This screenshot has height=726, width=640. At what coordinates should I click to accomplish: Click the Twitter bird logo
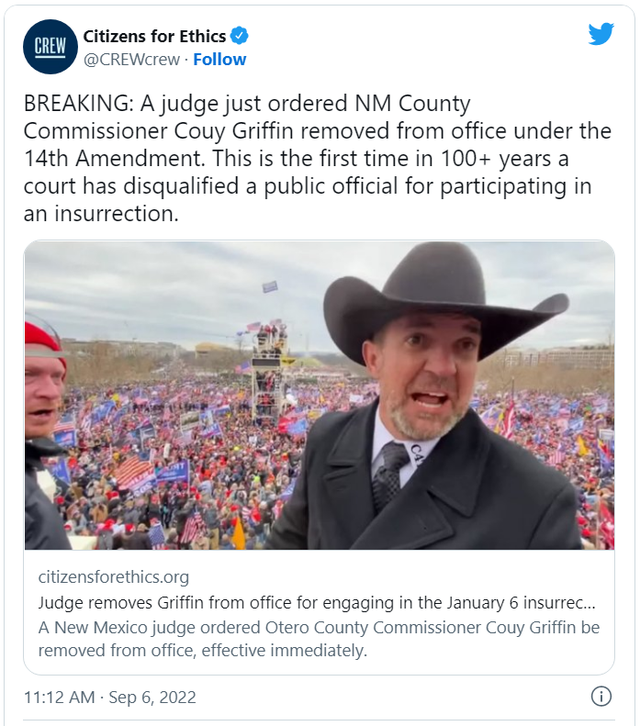600,33
